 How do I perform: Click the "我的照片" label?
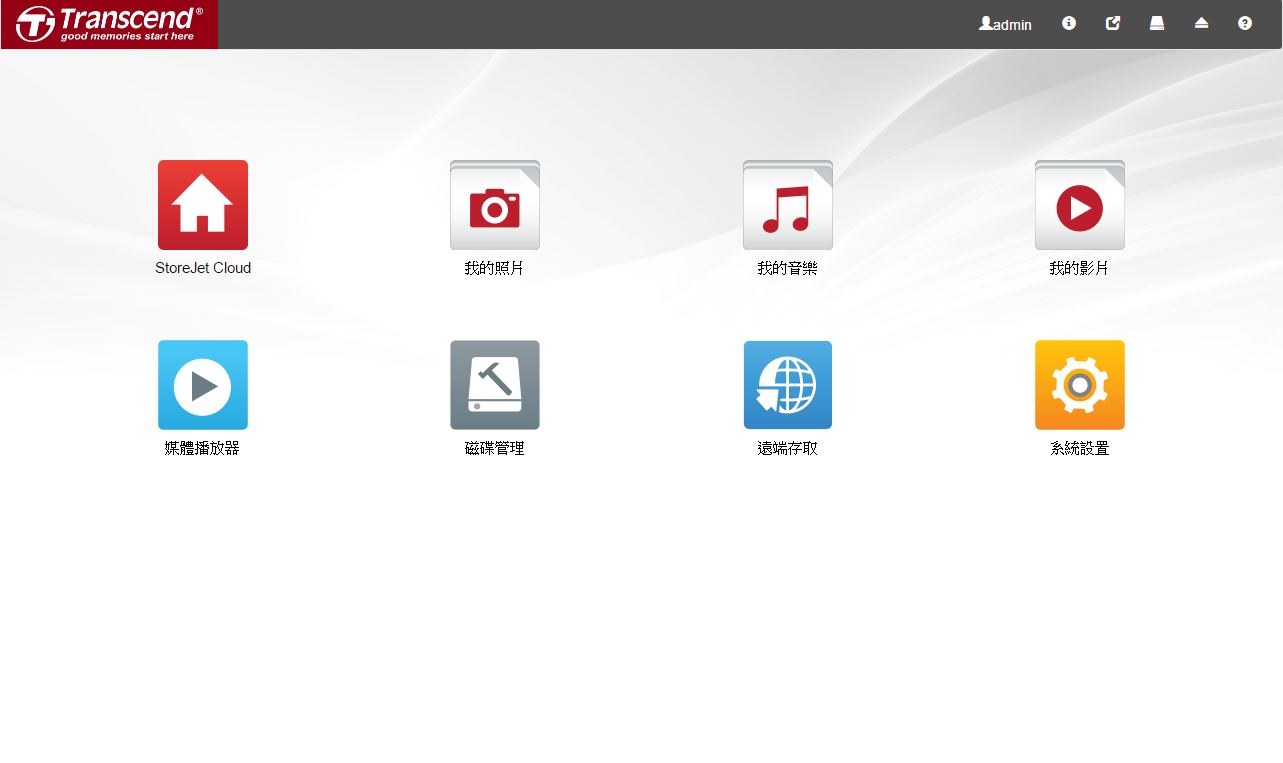pos(495,269)
